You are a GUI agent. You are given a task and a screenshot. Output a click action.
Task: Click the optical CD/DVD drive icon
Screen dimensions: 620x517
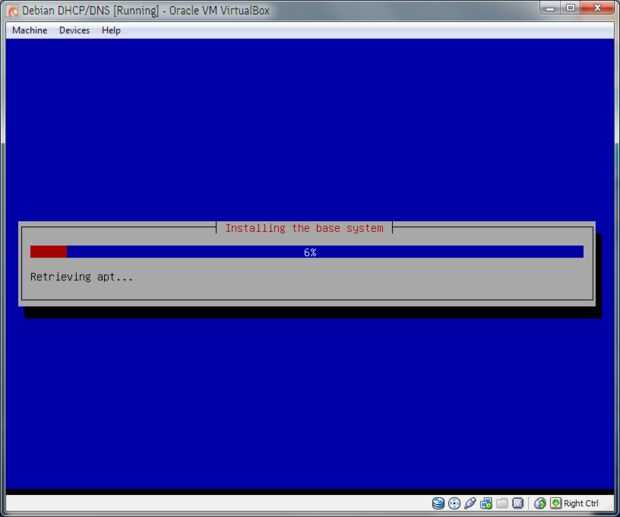454,503
